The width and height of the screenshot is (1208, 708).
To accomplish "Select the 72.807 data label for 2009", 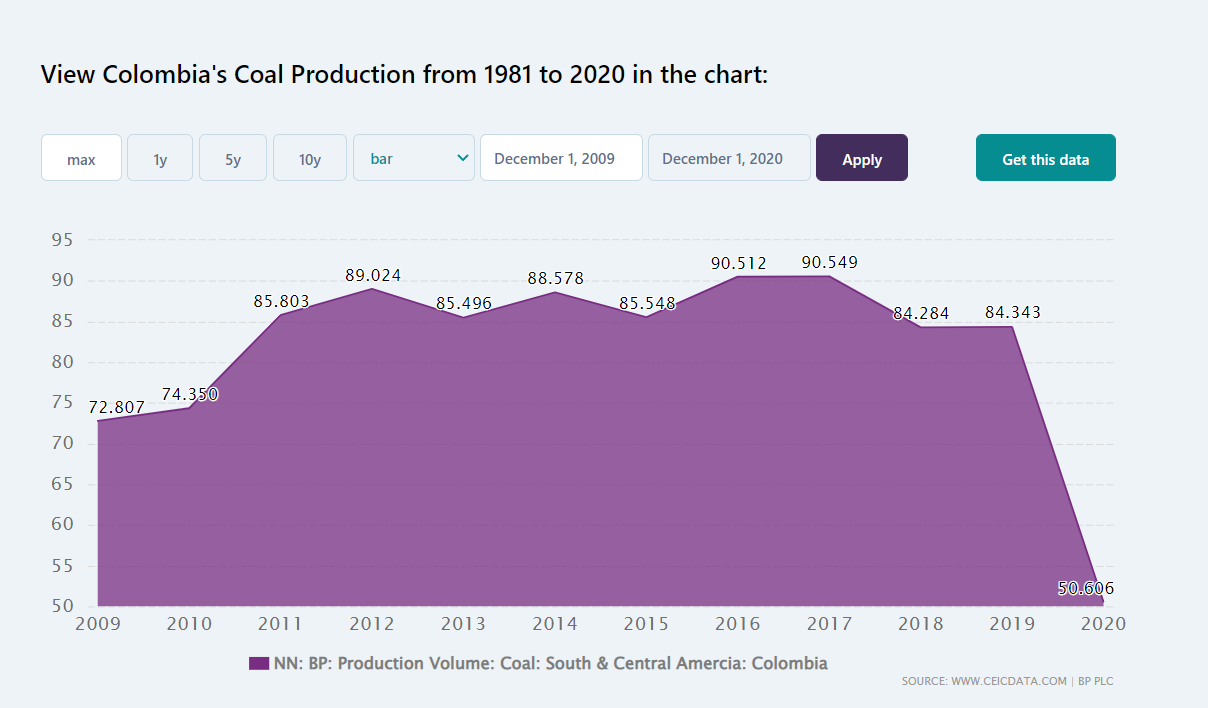I will 117,407.
